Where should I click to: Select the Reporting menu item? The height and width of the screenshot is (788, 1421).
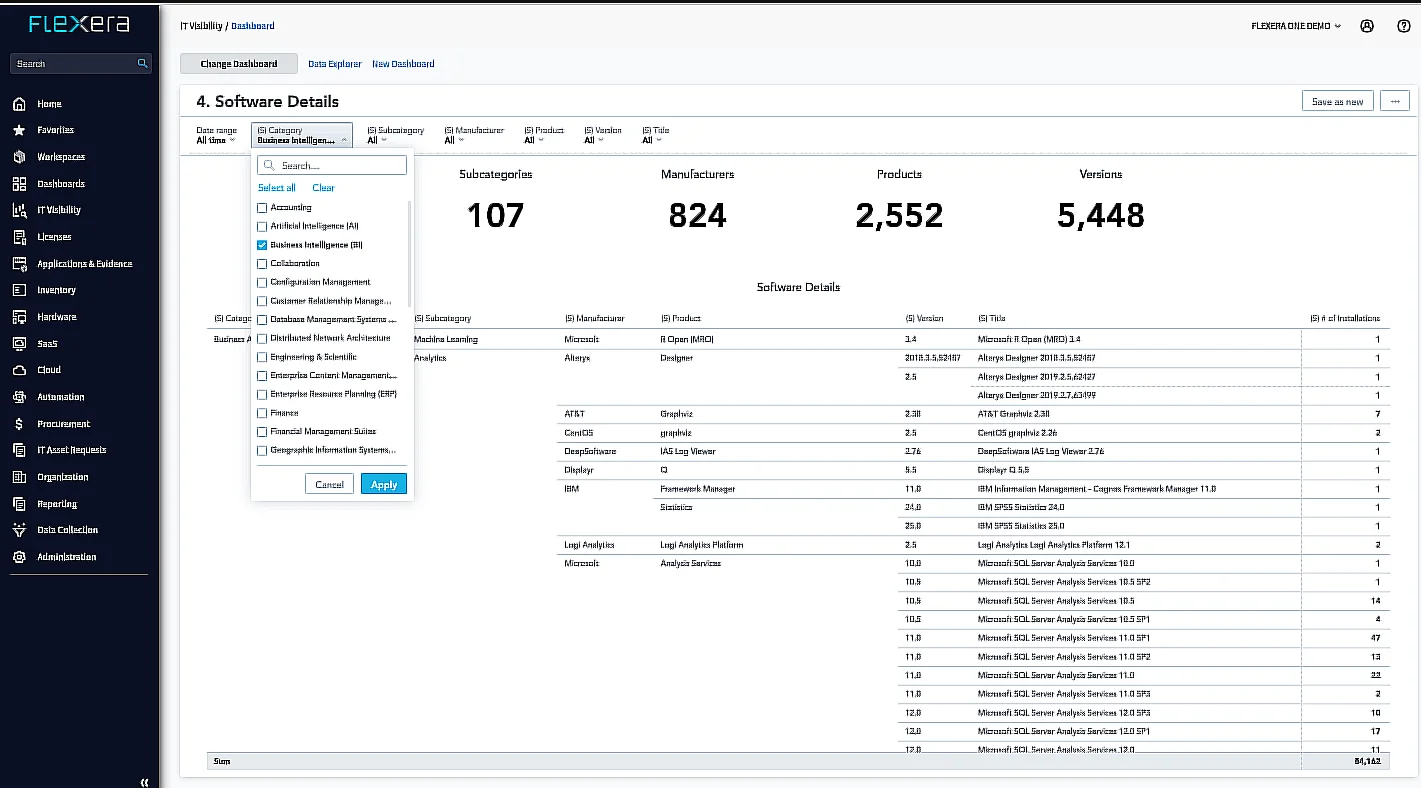coord(57,504)
